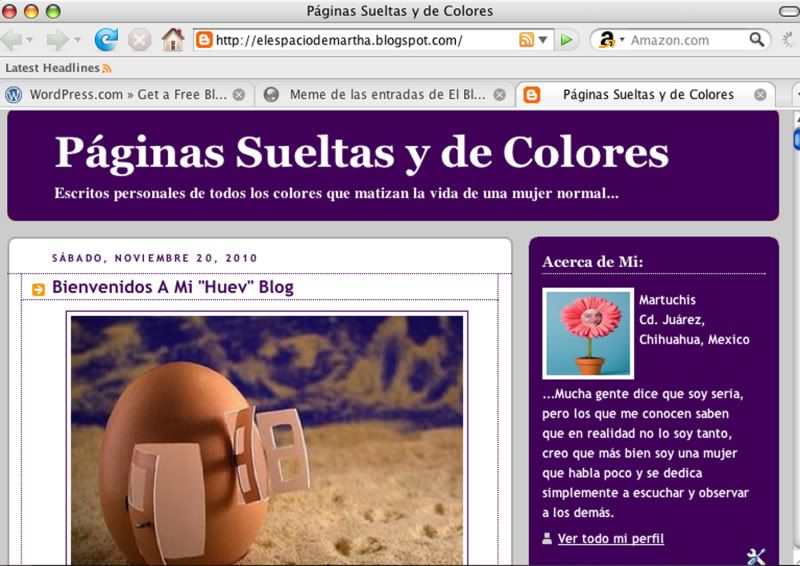Close the WordPress.com tab
This screenshot has height=566, width=800.
[239, 95]
